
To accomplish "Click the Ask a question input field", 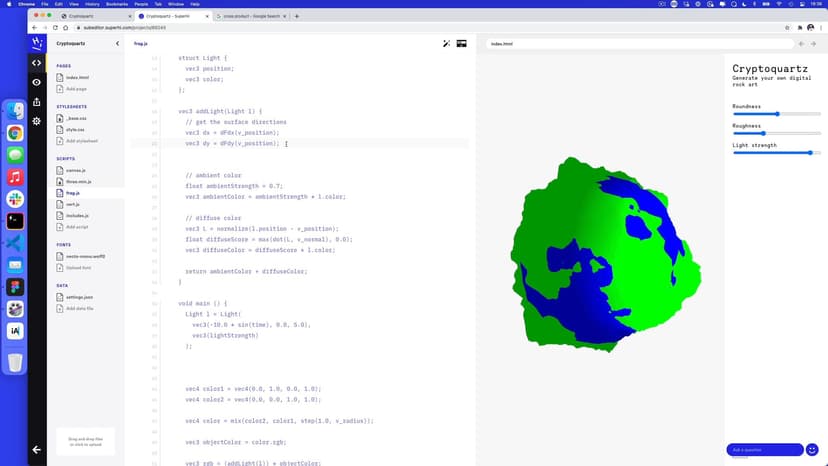I will pos(765,450).
